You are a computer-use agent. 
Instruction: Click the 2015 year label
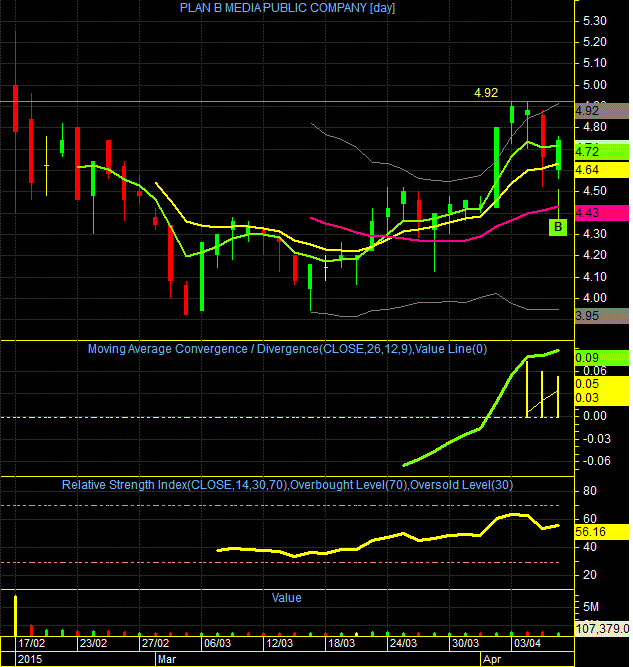point(30,659)
